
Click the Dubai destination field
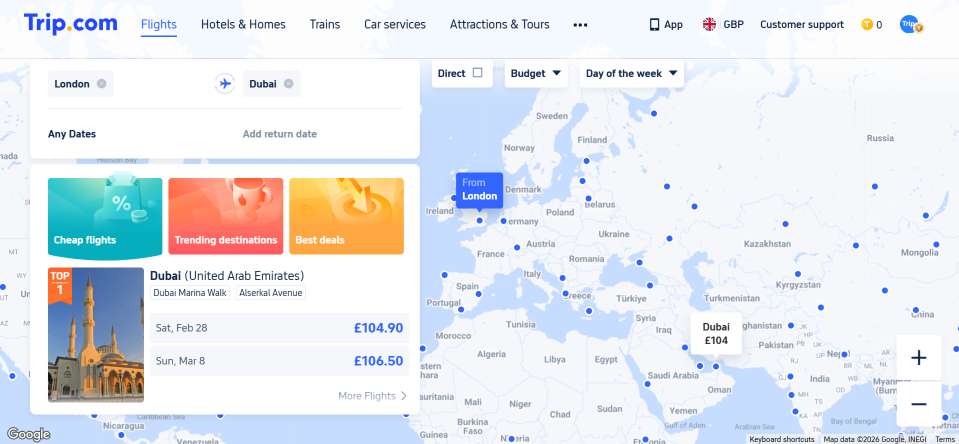pos(272,84)
